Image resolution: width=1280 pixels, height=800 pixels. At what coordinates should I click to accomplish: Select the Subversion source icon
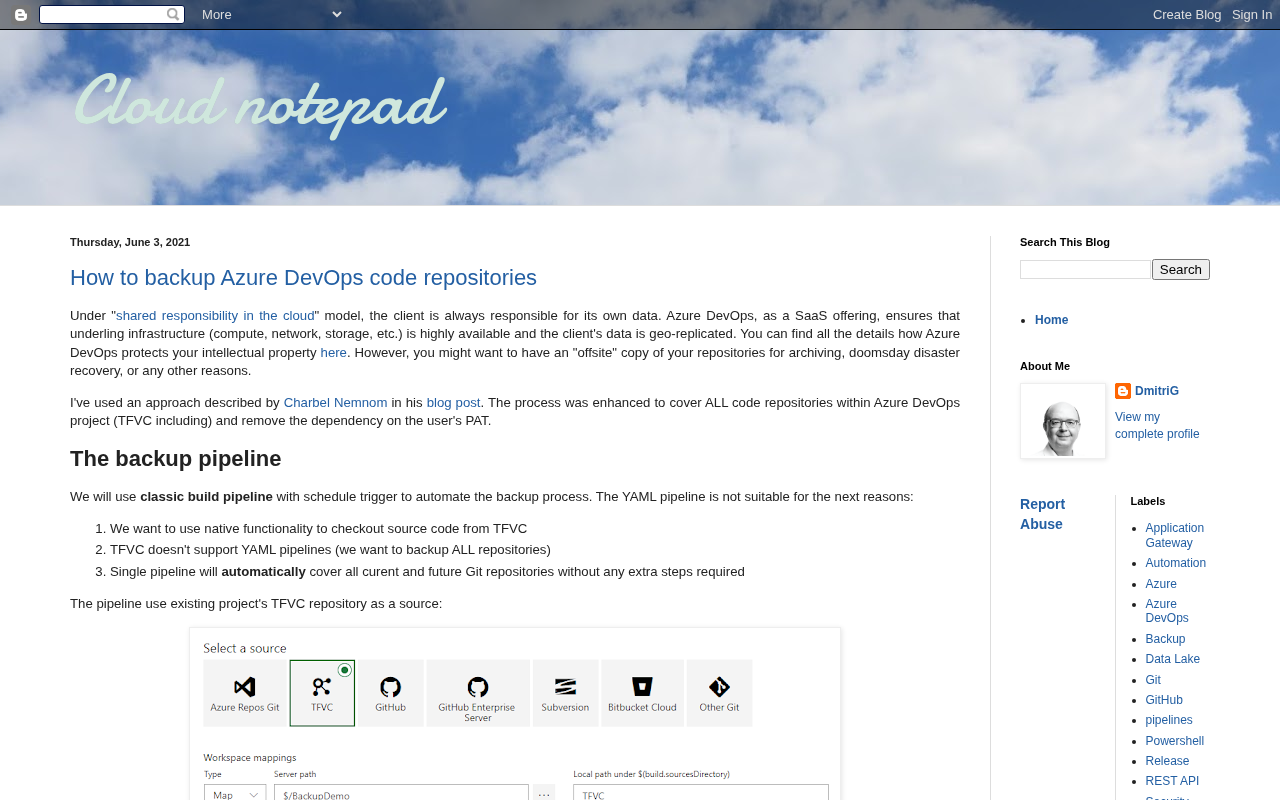(x=565, y=687)
